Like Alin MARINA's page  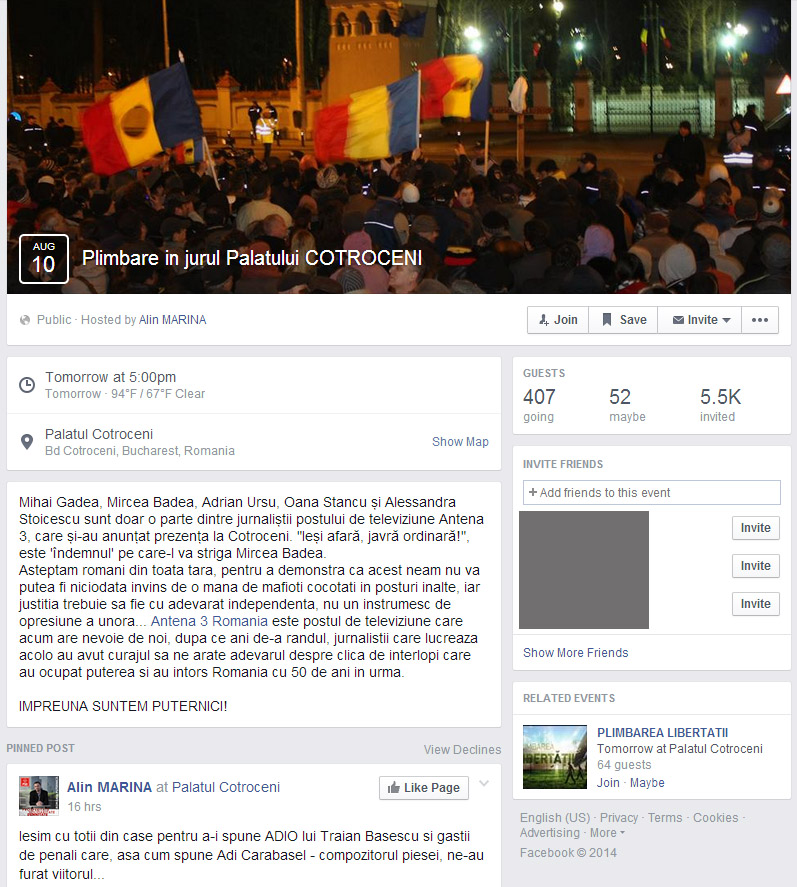pyautogui.click(x=424, y=787)
